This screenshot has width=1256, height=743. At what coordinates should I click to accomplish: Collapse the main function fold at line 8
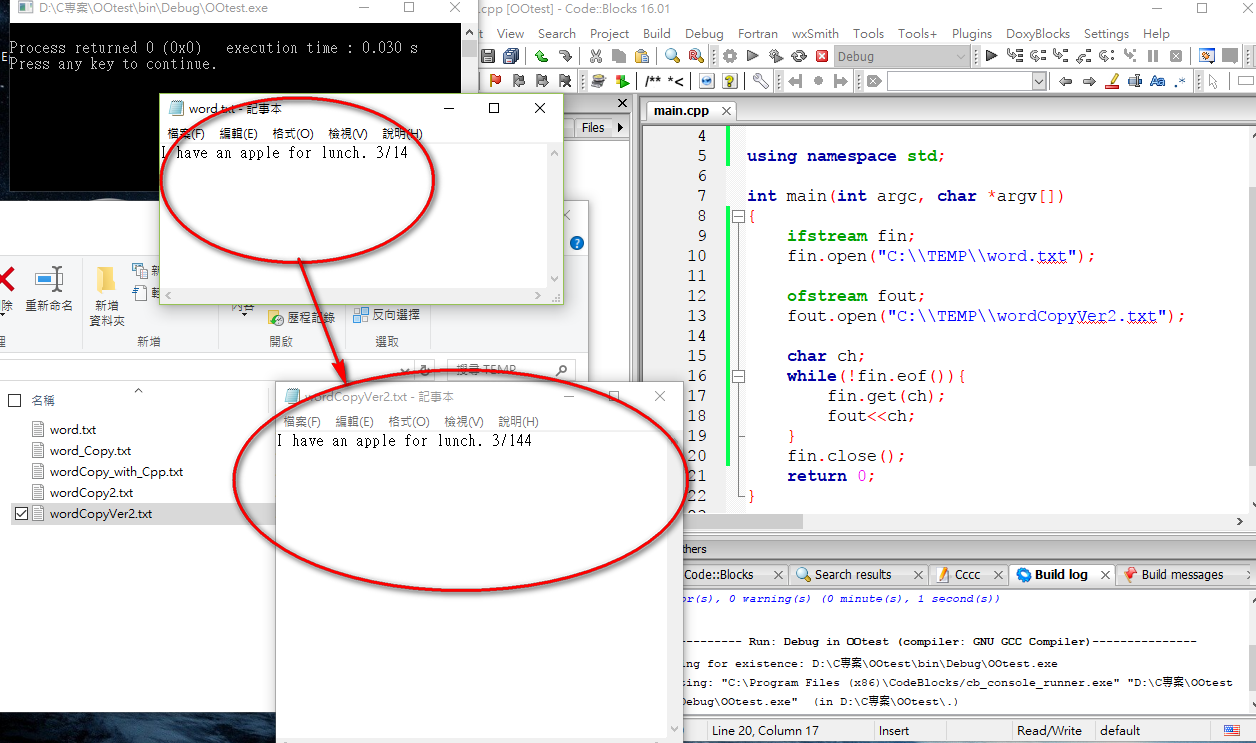(x=738, y=216)
